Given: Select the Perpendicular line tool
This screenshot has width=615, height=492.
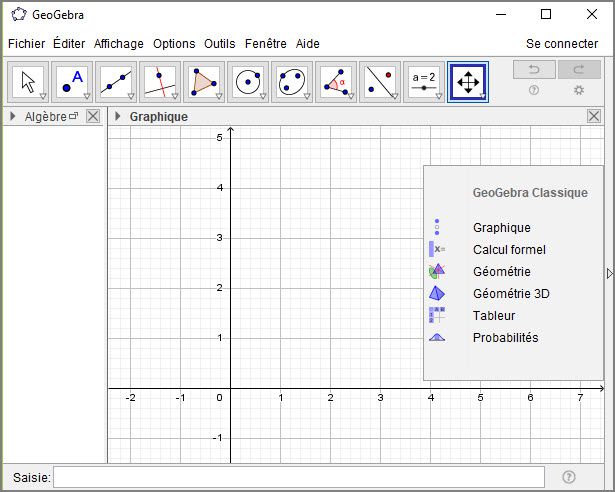Looking at the screenshot, I should [160, 82].
